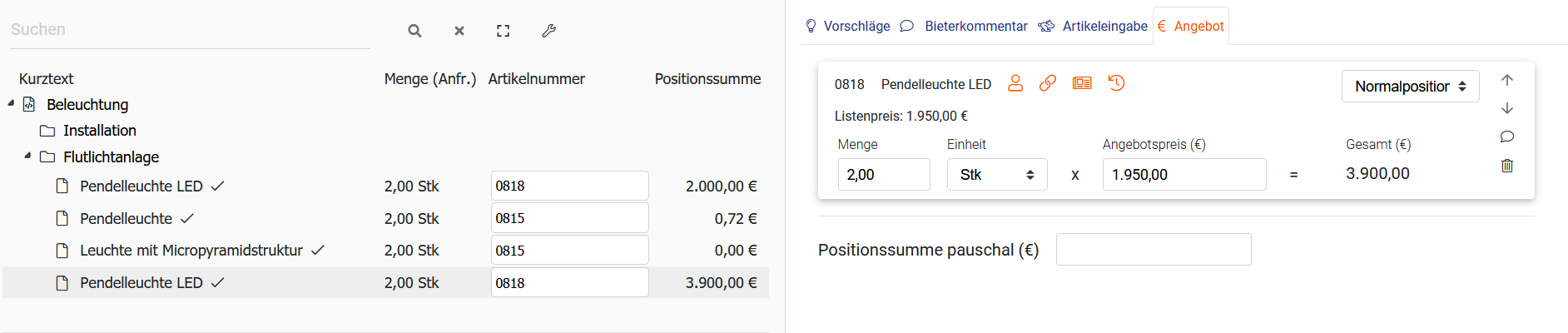Collapse the Flutlichtanlage folder
The height and width of the screenshot is (333, 1568).
[27, 156]
